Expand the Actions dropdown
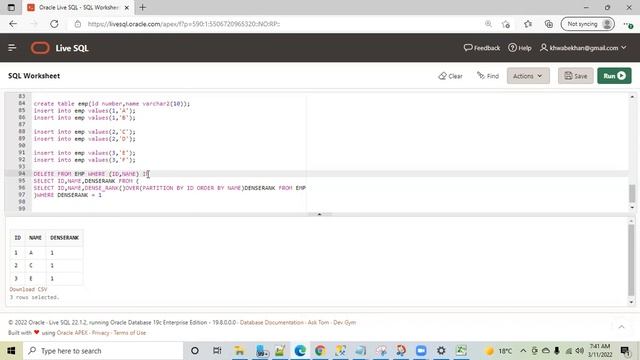The width and height of the screenshot is (640, 360). tap(528, 76)
